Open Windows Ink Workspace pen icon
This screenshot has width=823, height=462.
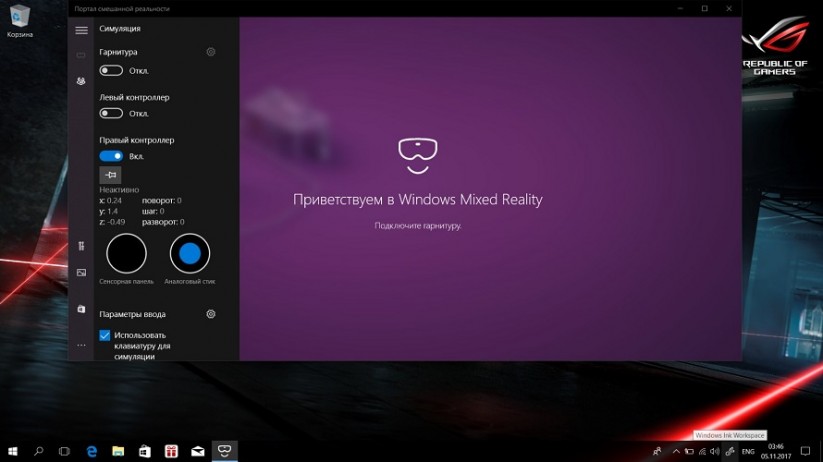pyautogui.click(x=730, y=452)
